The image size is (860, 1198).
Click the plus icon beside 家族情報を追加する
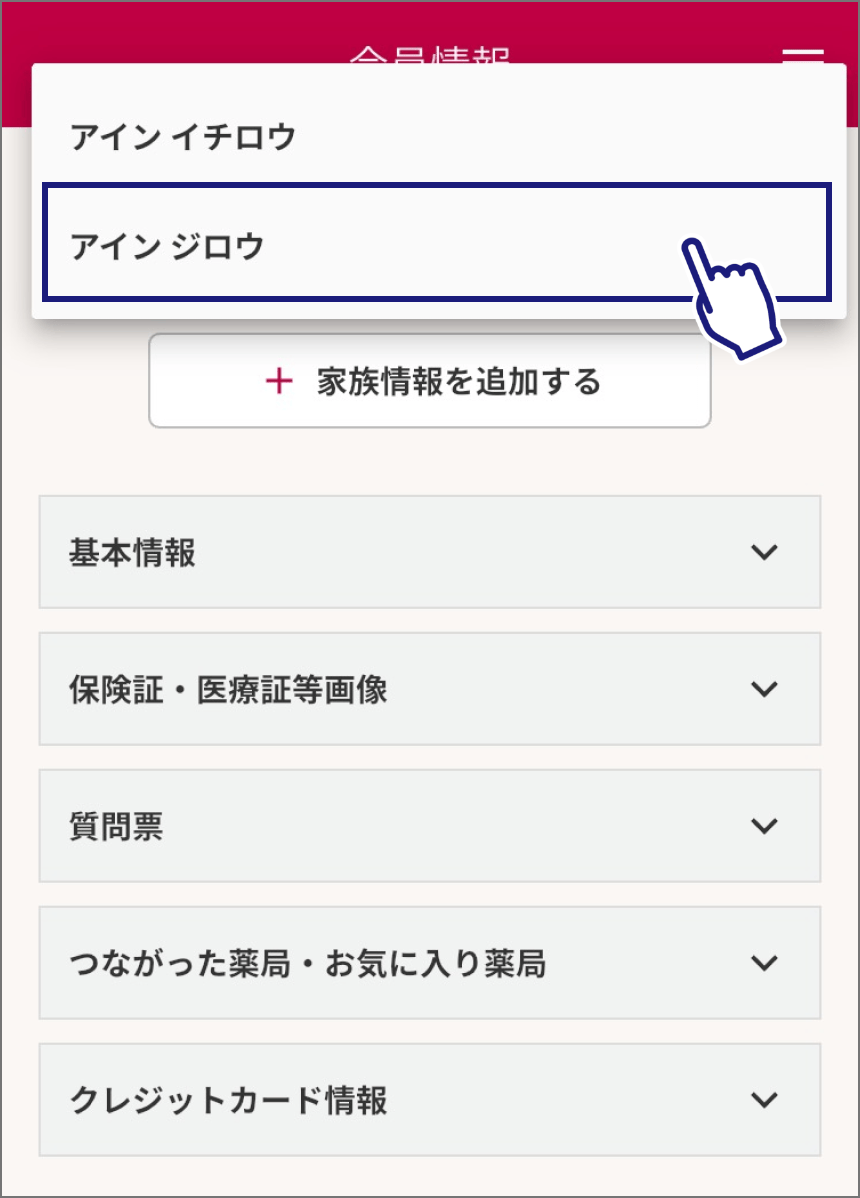pos(279,381)
